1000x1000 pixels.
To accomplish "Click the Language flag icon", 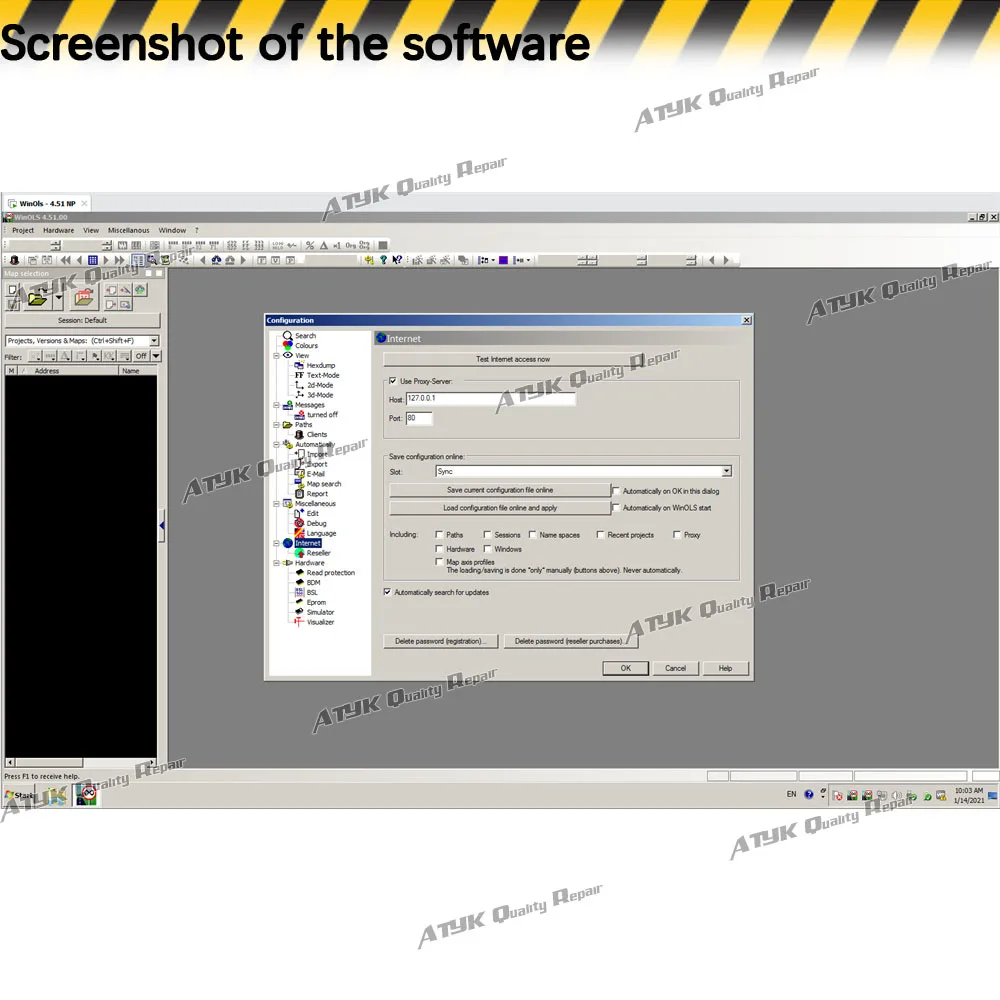I will pos(299,533).
